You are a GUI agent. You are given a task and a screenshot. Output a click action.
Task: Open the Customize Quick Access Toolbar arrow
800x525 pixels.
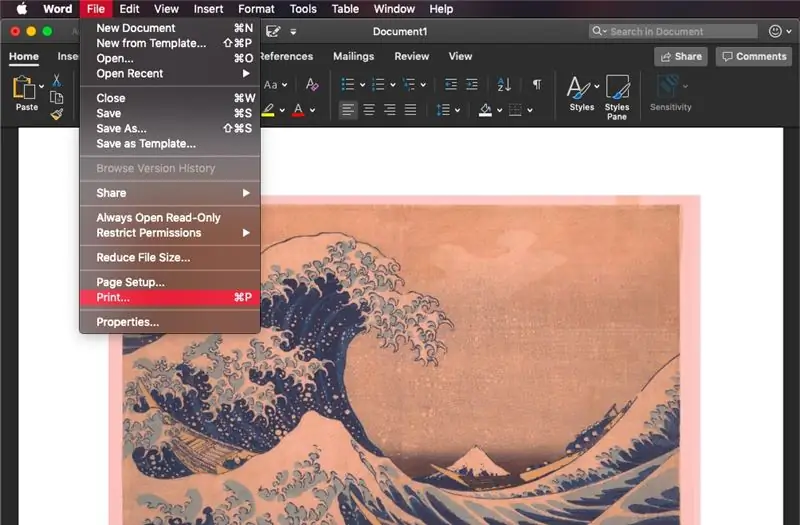coord(293,32)
